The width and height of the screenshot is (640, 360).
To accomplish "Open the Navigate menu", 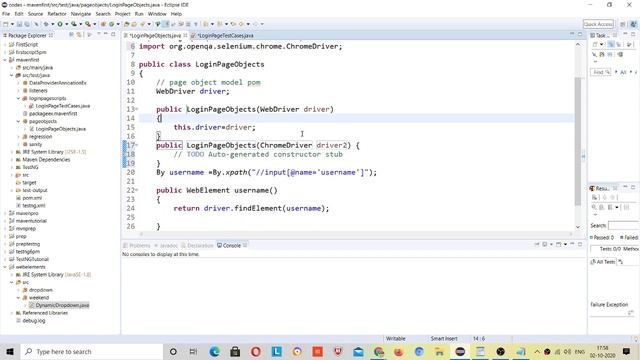I will point(81,14).
